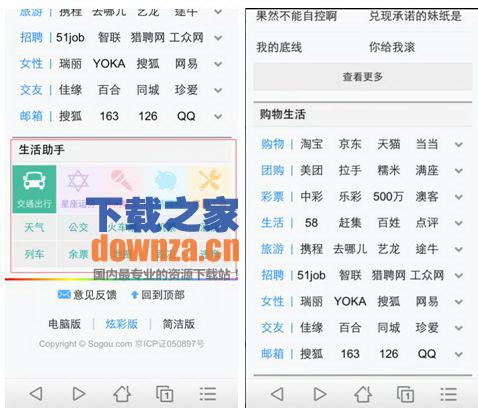Expand the 购物 row chevron on right phone
Screen dimensions: 478x411
[x=459, y=145]
